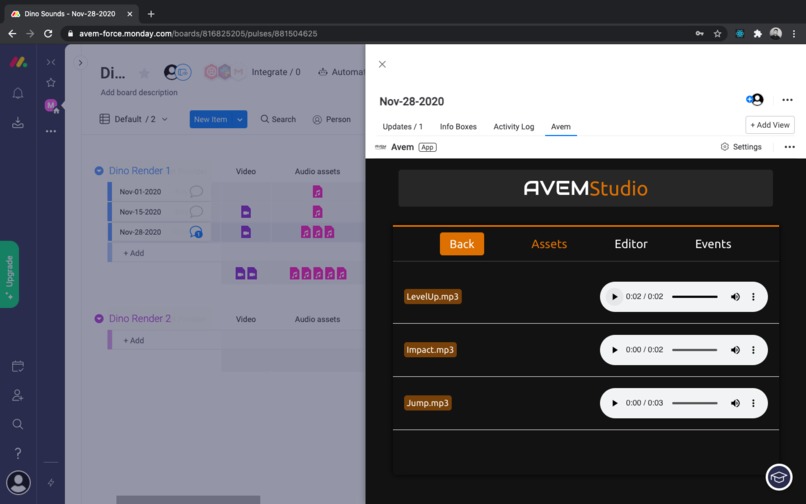The image size is (806, 504).
Task: Click the + Add View button
Action: [770, 125]
